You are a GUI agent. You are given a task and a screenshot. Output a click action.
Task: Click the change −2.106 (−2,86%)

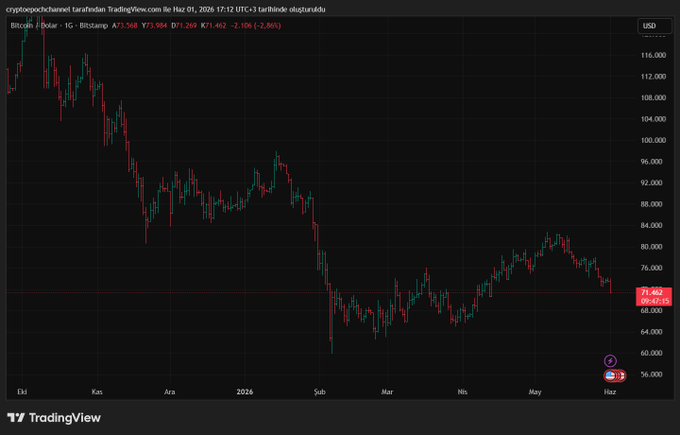point(256,26)
